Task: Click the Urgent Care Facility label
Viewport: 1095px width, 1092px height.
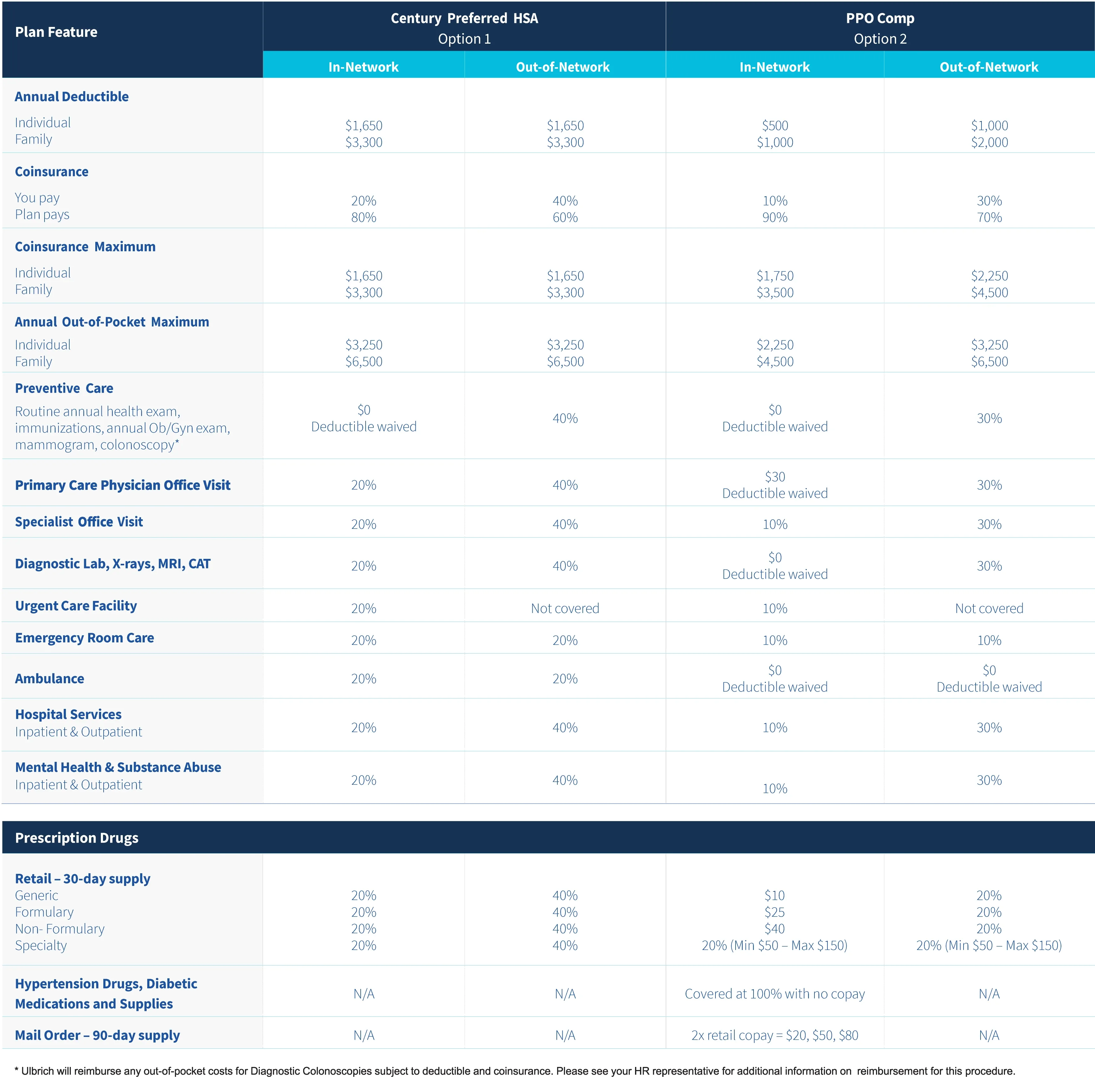Action: (x=76, y=606)
